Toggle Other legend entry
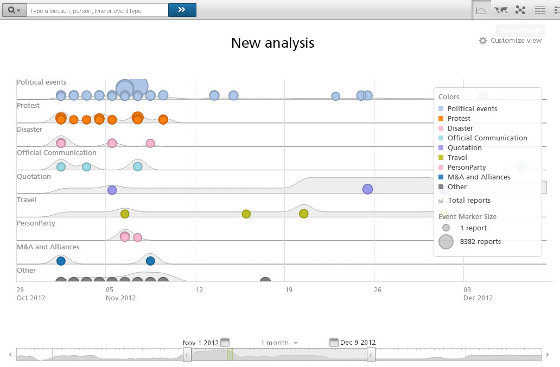 452,186
